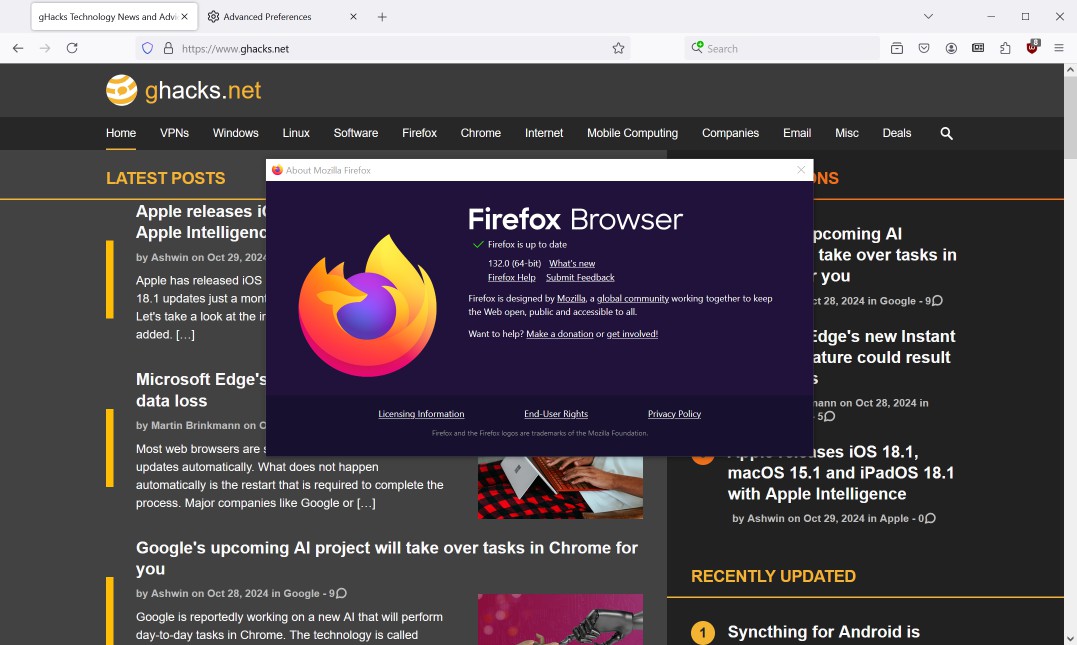Click the reader/sidebar toolbar icon next to account
Screen dimensions: 1077x645
[978, 48]
